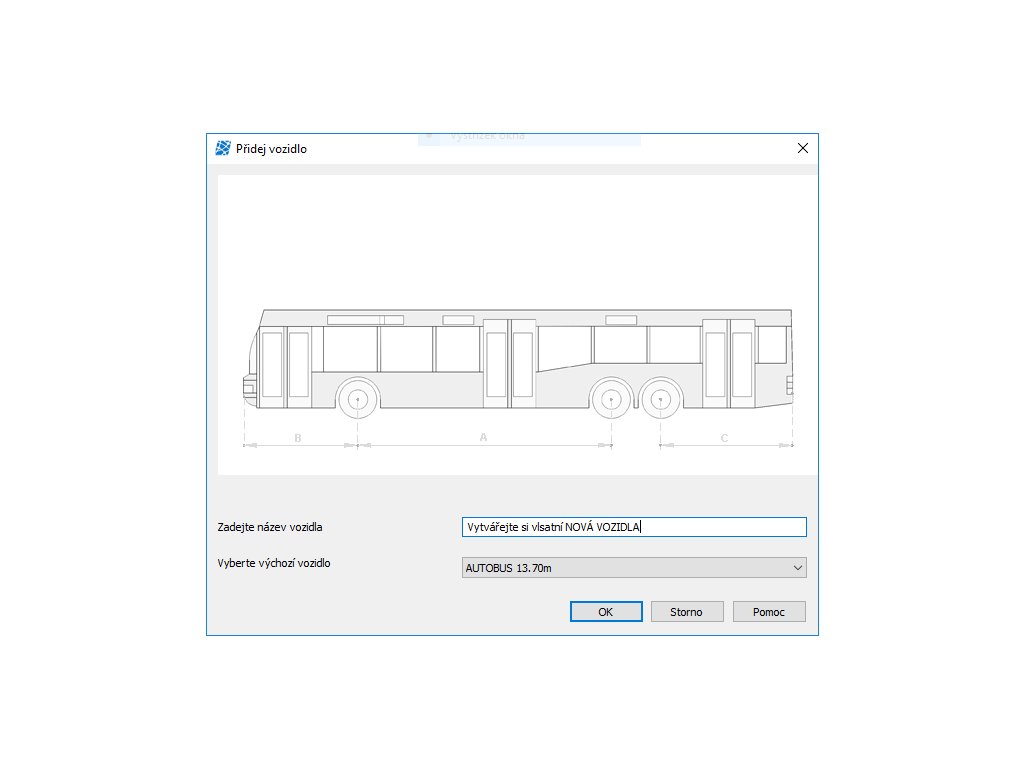Click the Zadejte název vozidla label
This screenshot has height=768, width=1024.
(x=270, y=527)
